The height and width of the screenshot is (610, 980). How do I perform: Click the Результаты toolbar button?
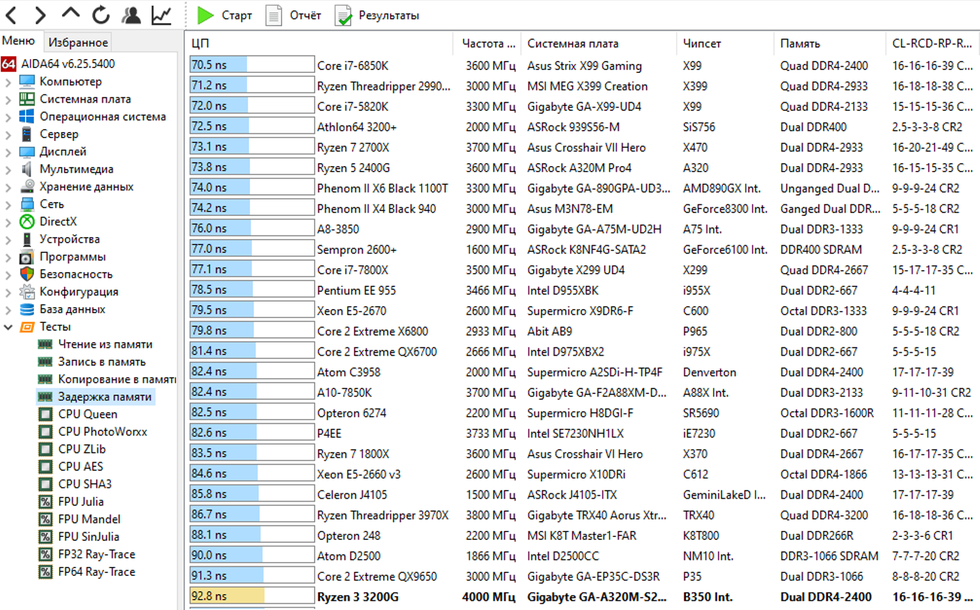[376, 16]
